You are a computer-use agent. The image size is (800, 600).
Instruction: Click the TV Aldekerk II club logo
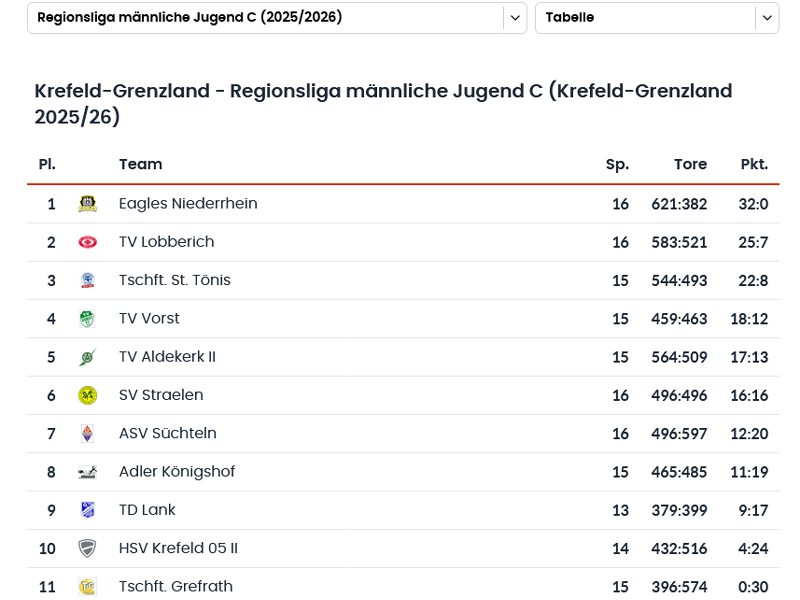87,357
